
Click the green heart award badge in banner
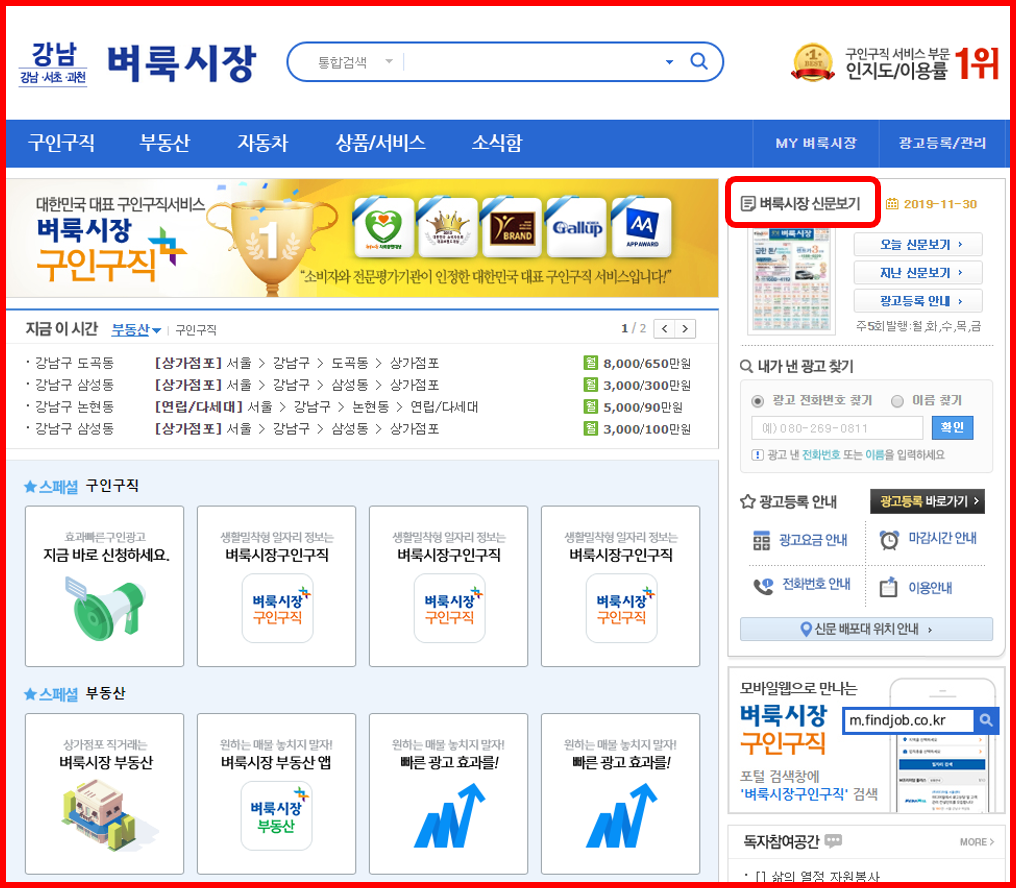point(384,228)
